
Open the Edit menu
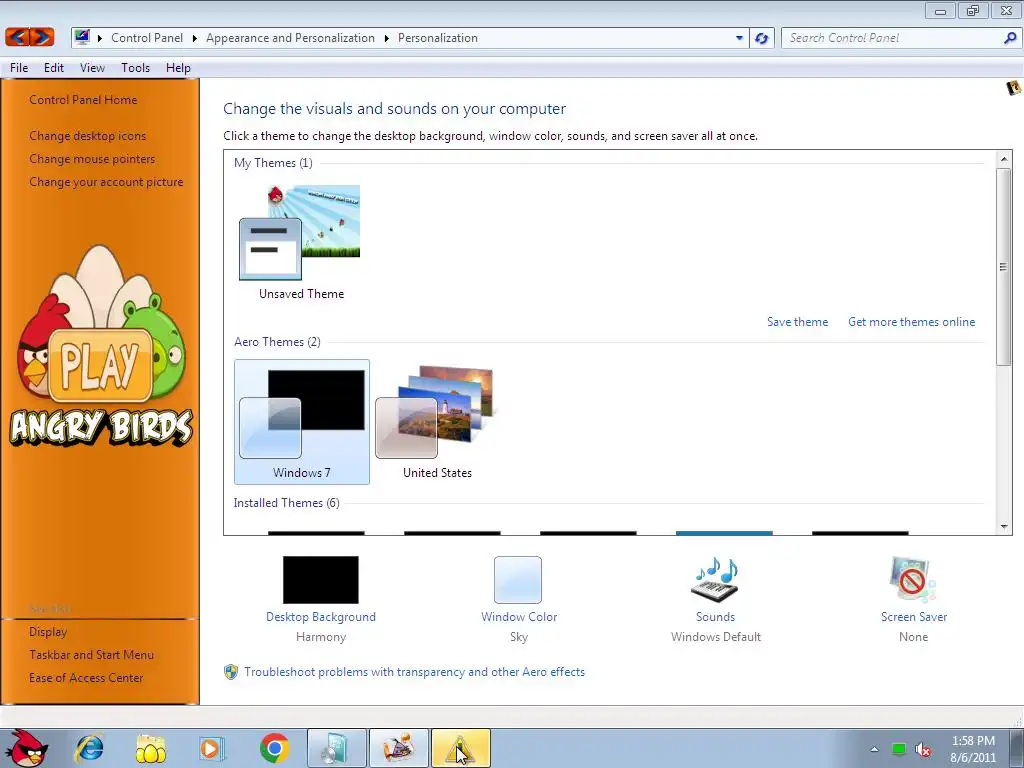pyautogui.click(x=54, y=68)
